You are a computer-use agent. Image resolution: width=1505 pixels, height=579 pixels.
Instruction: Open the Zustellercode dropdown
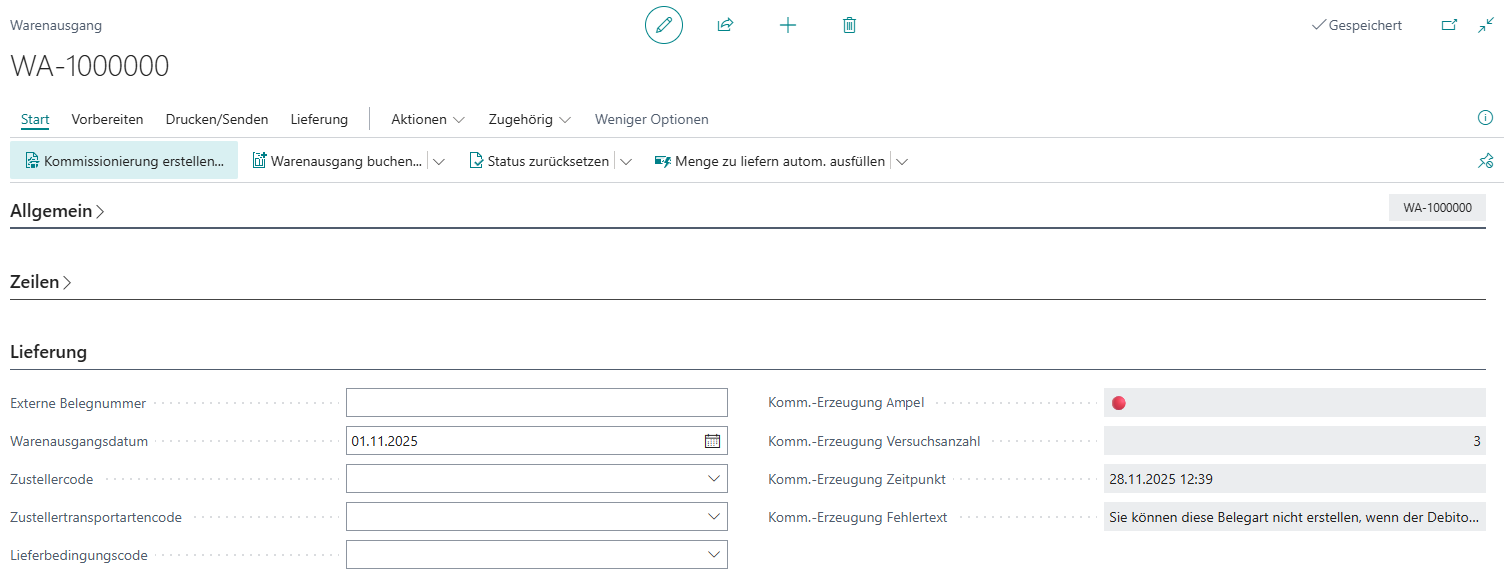(713, 479)
